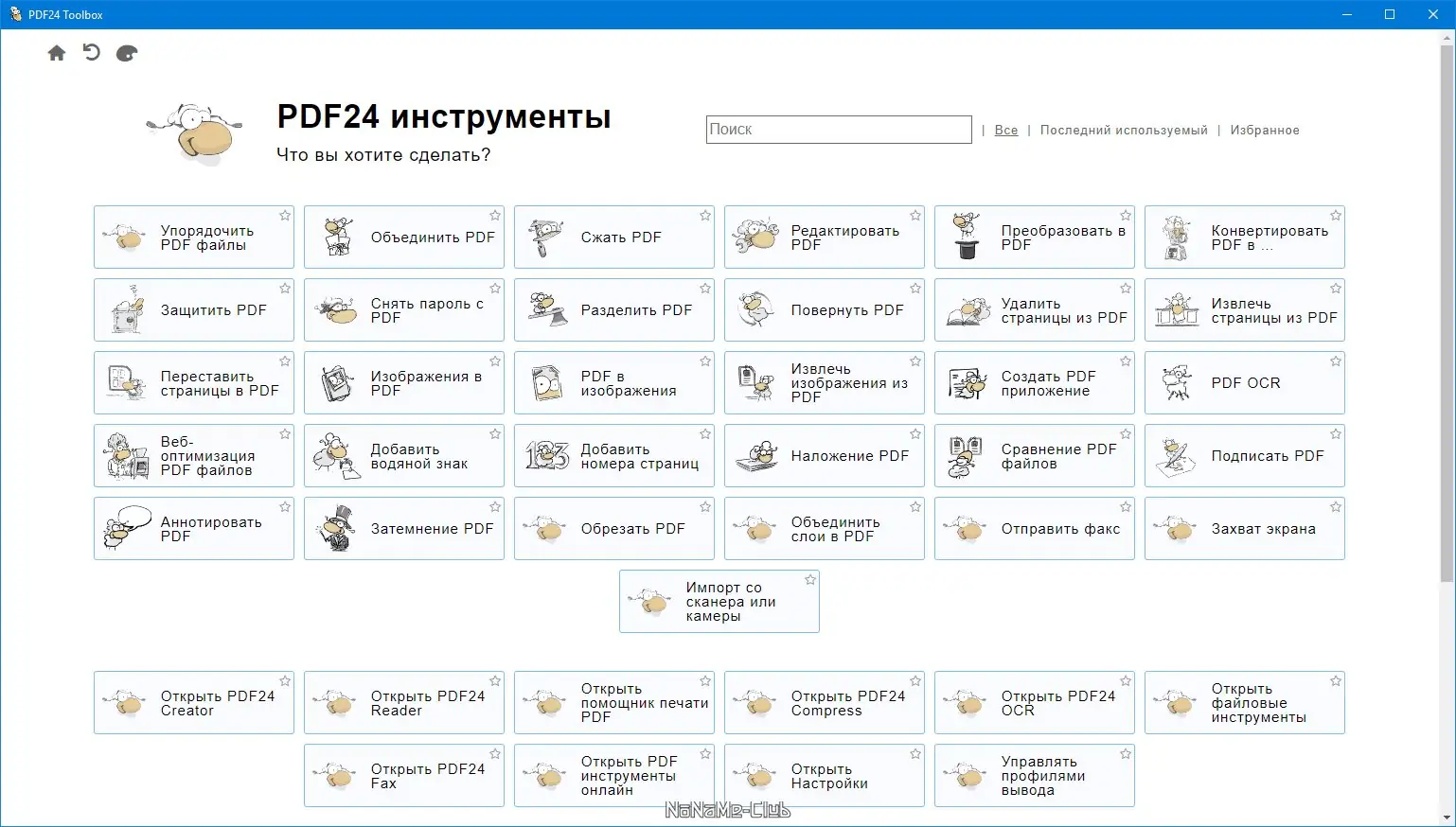Star the Объединить PDF tile
The width and height of the screenshot is (1456, 827).
(495, 216)
